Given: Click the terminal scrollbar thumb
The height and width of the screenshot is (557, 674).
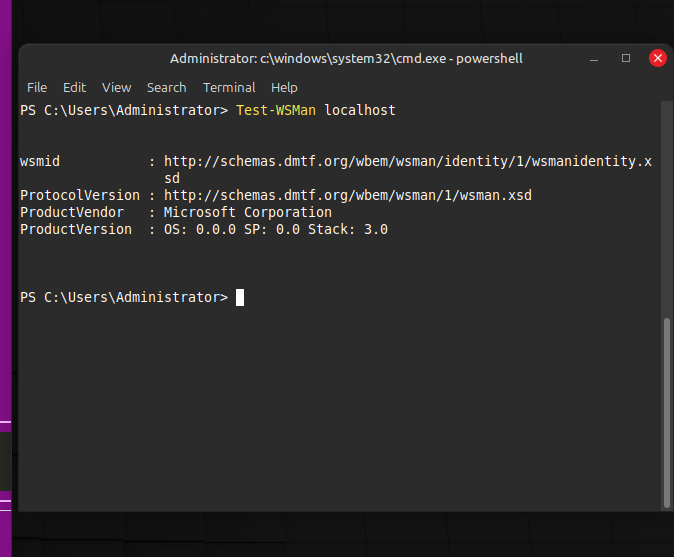Looking at the screenshot, I should click(x=666, y=410).
